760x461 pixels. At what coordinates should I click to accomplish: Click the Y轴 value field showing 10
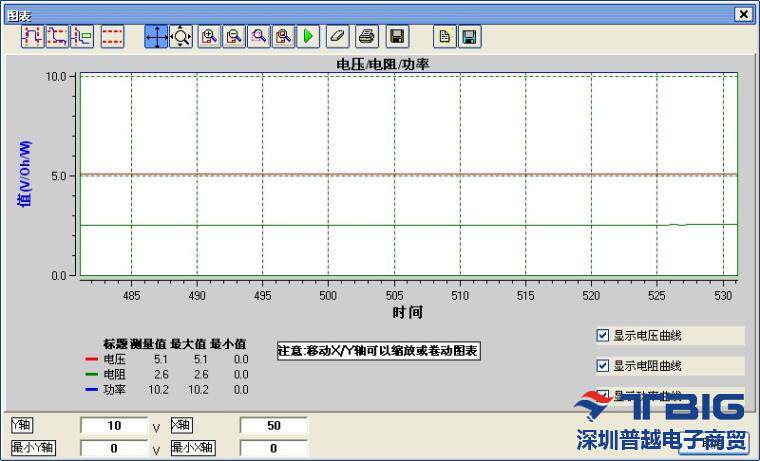pos(114,426)
